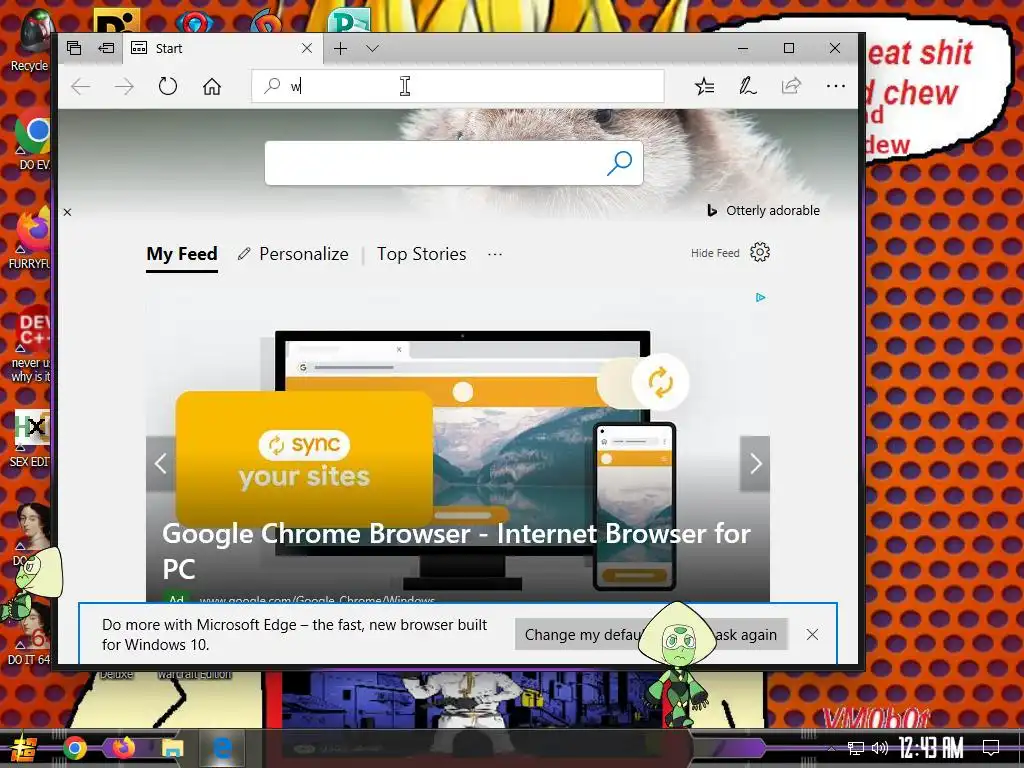Click the Bing search magnifier button
The width and height of the screenshot is (1024, 768).
click(x=619, y=163)
